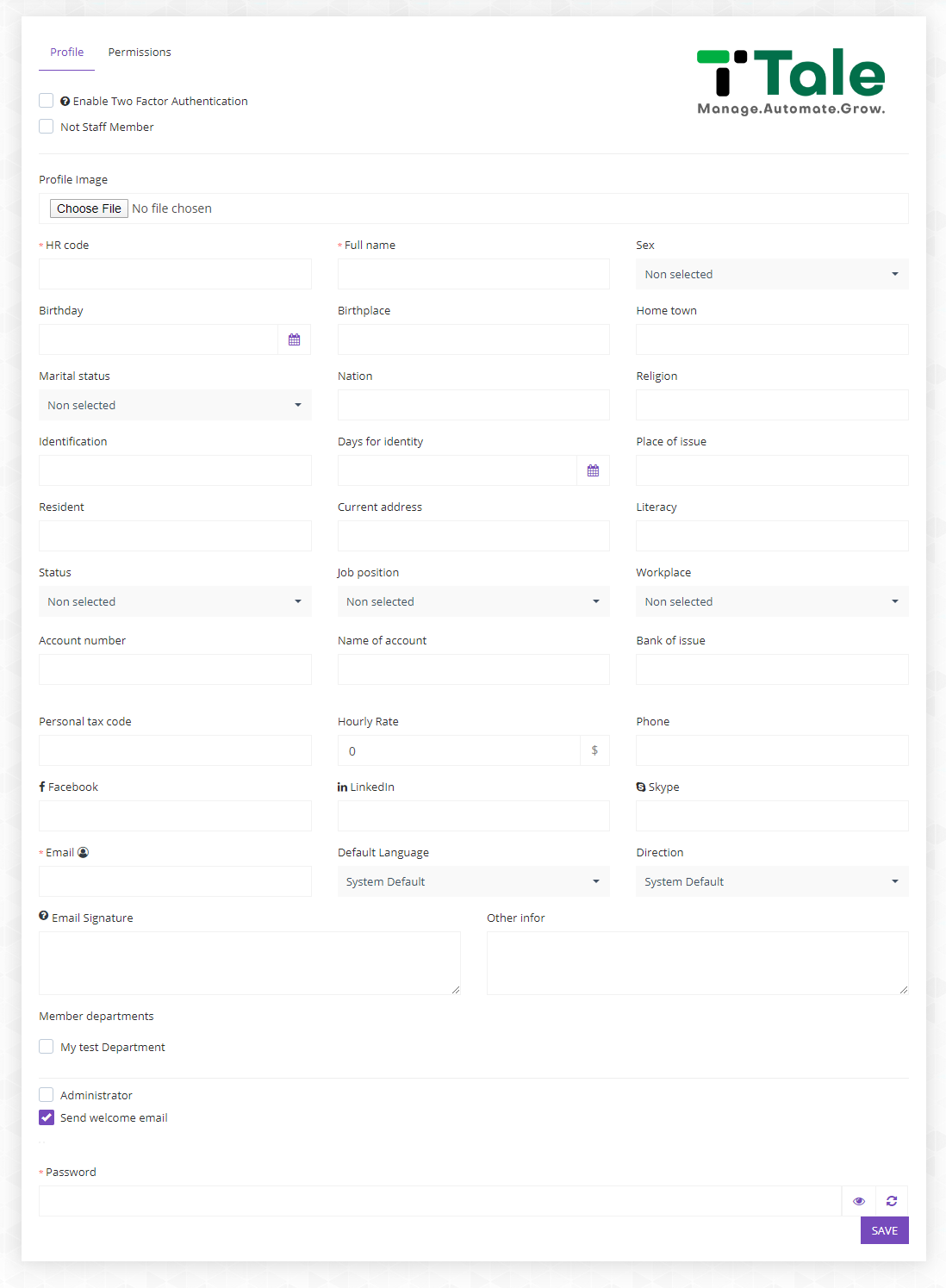Click the Two Factor Authentication help icon
946x1288 pixels.
click(x=65, y=102)
